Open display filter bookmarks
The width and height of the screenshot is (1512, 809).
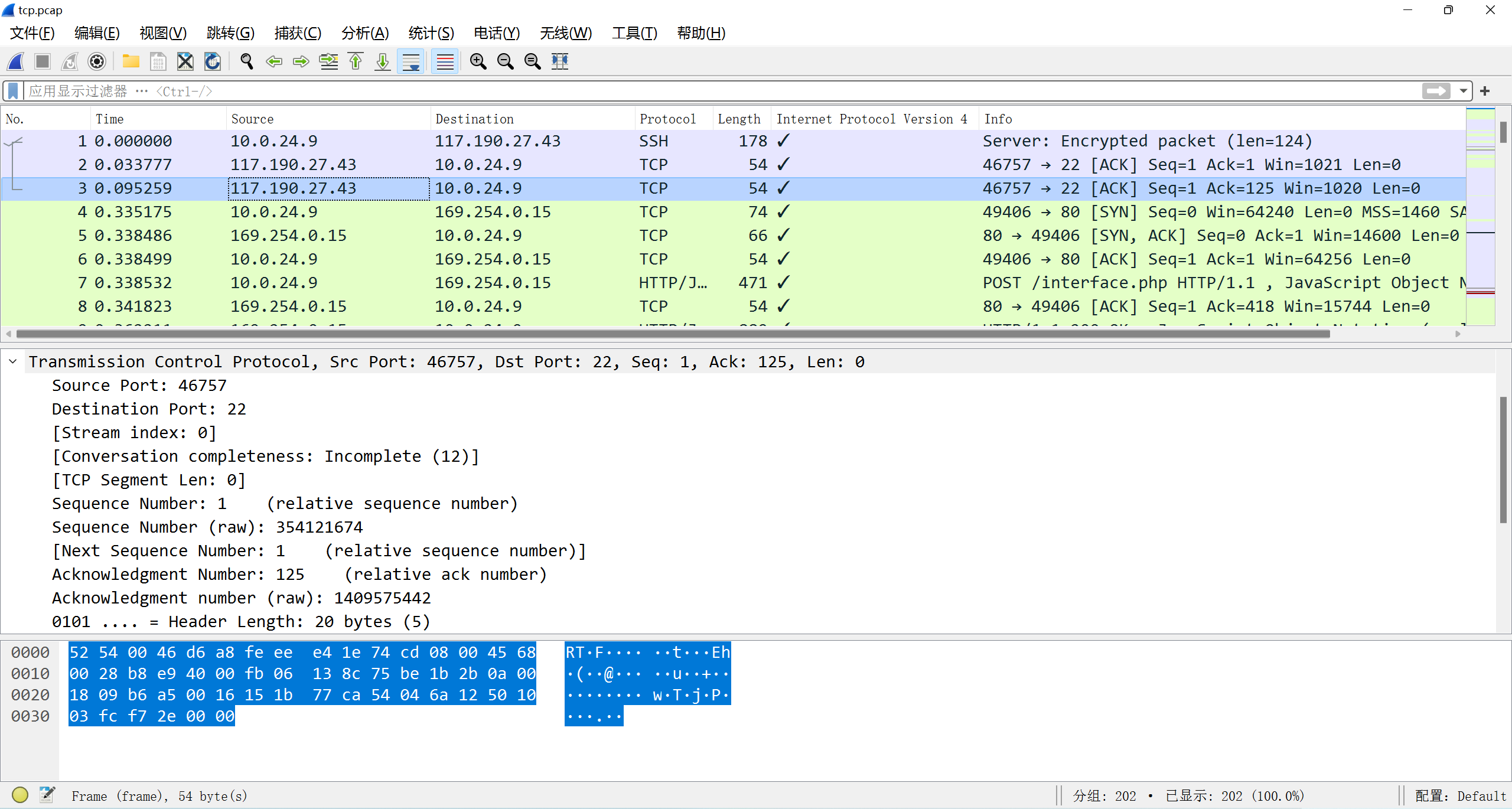13,91
